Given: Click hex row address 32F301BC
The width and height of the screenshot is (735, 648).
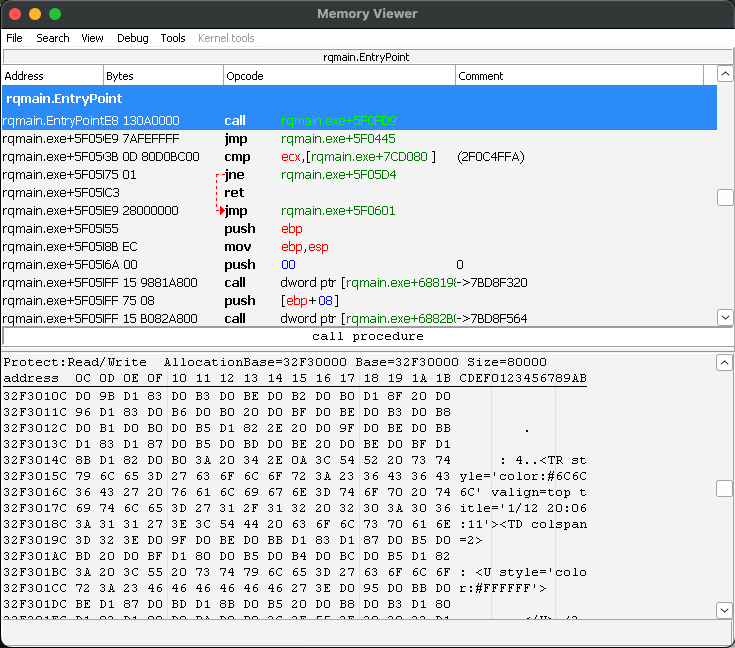Looking at the screenshot, I should coord(35,572).
